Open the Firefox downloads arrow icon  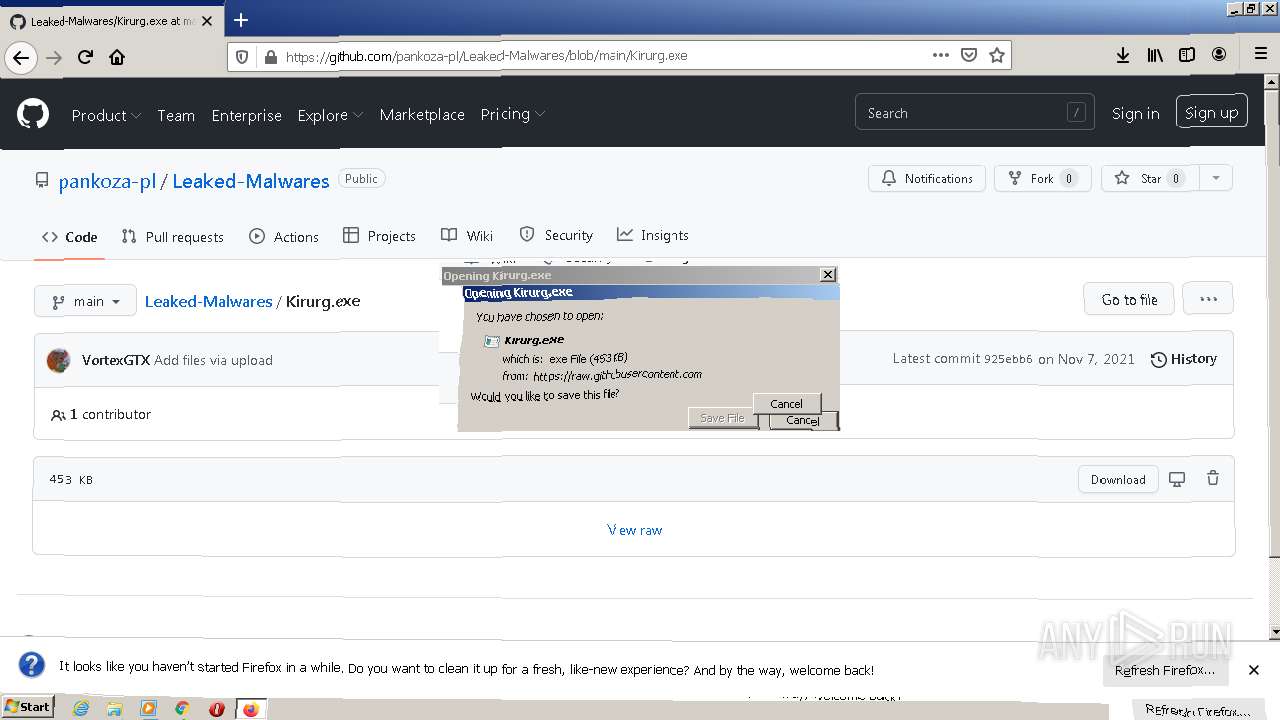[x=1123, y=56]
